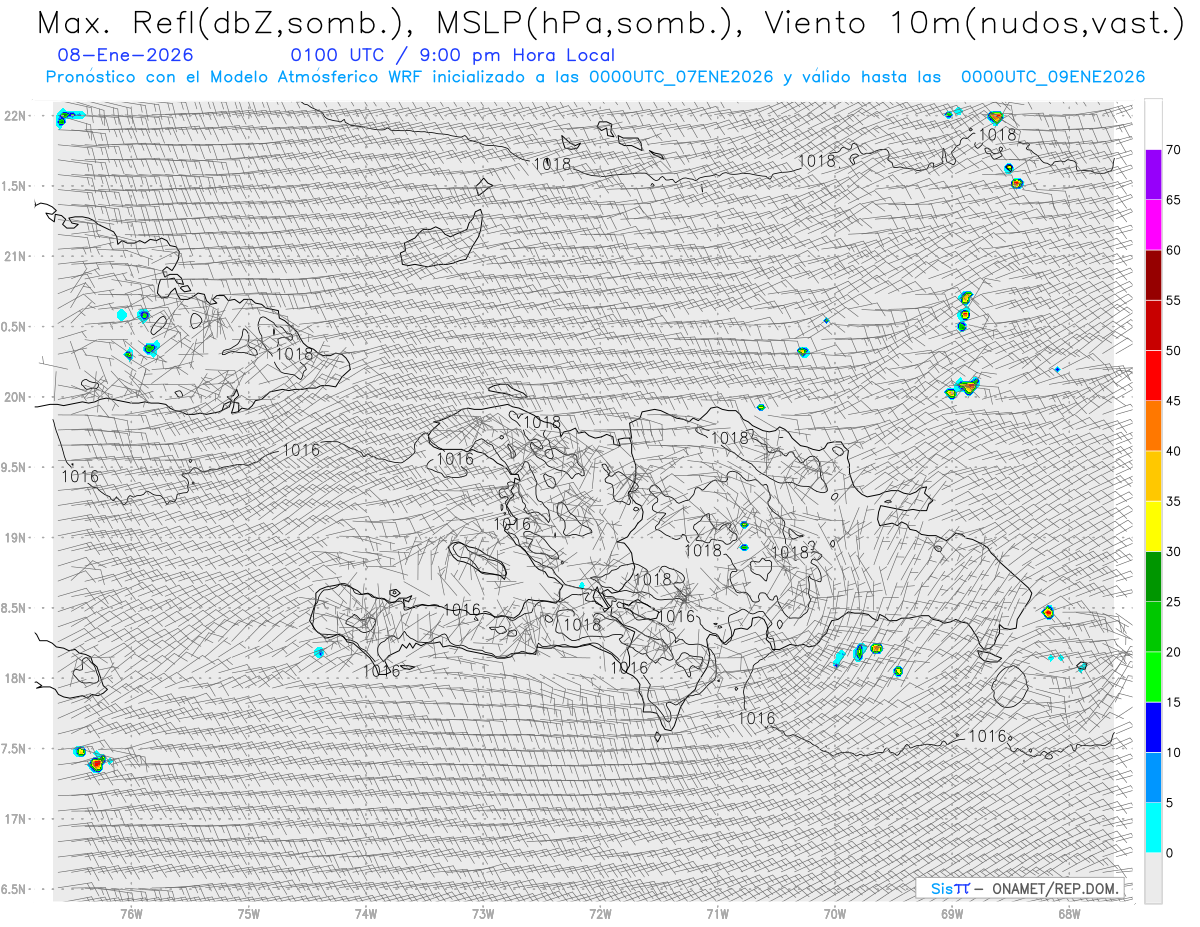
Task: Click the '20N' latitude label
Action: pyautogui.click(x=16, y=397)
